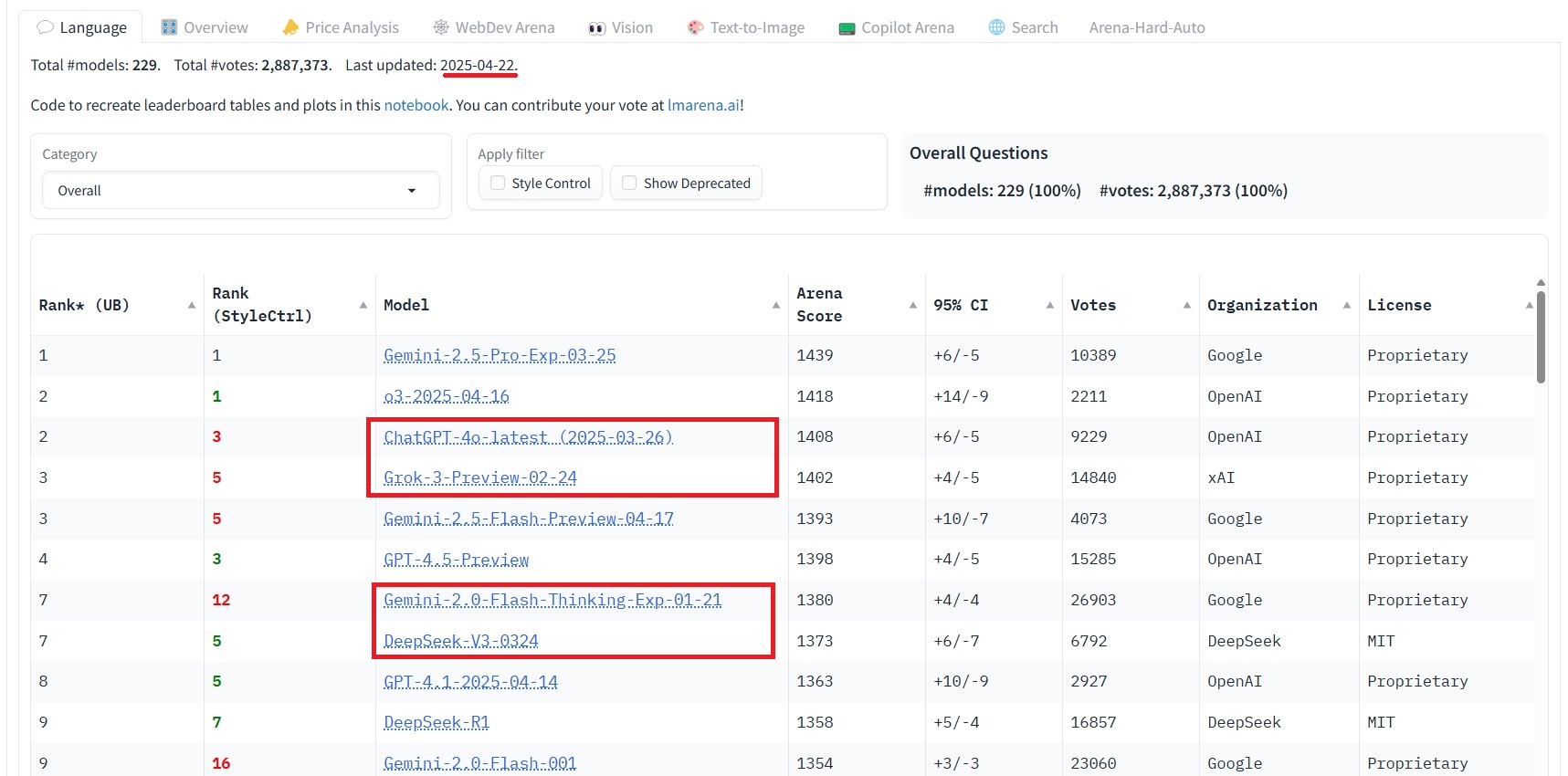
Task: Click the Arena Score cell 1363
Action: 857,682
